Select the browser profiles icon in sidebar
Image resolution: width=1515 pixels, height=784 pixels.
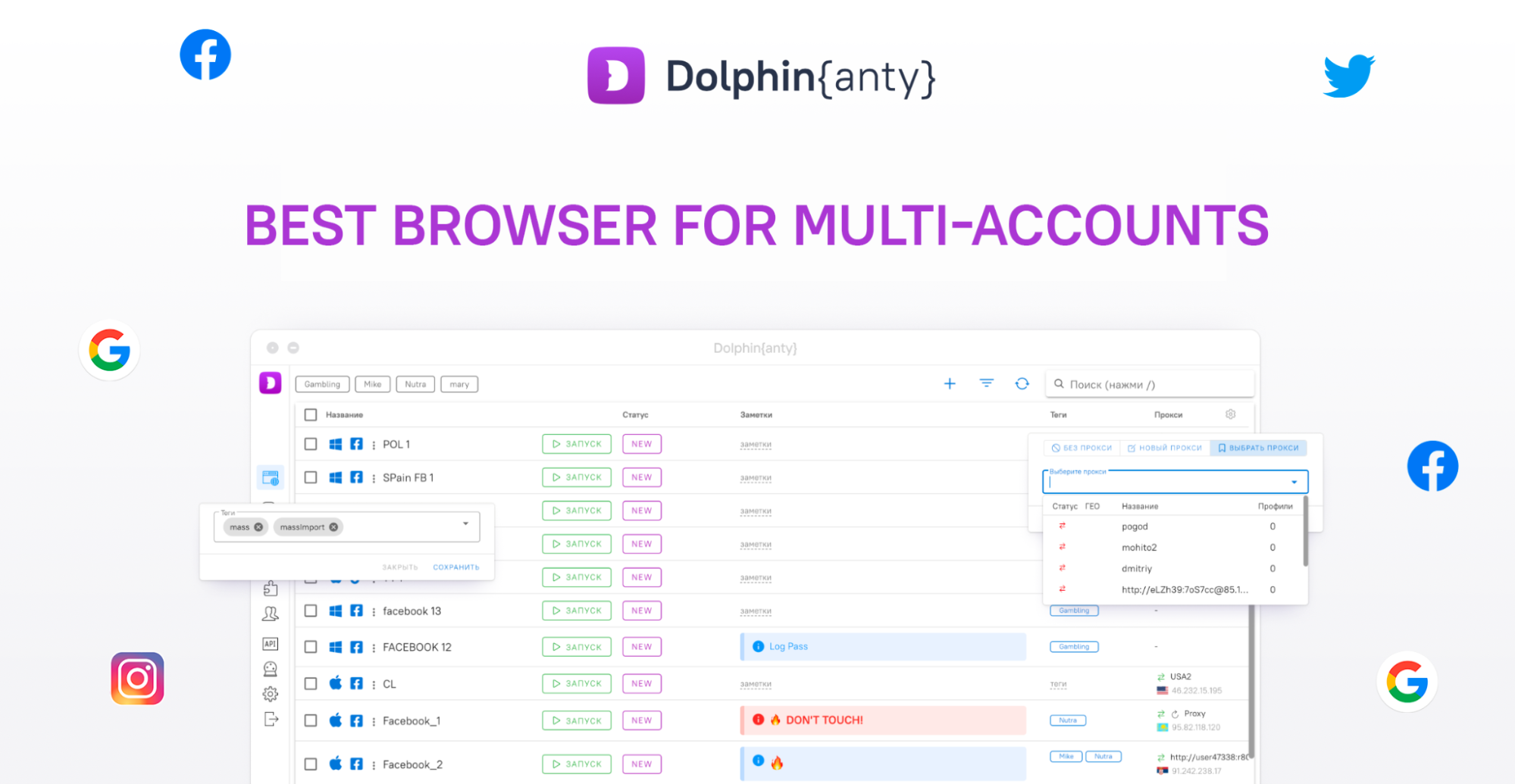click(270, 477)
